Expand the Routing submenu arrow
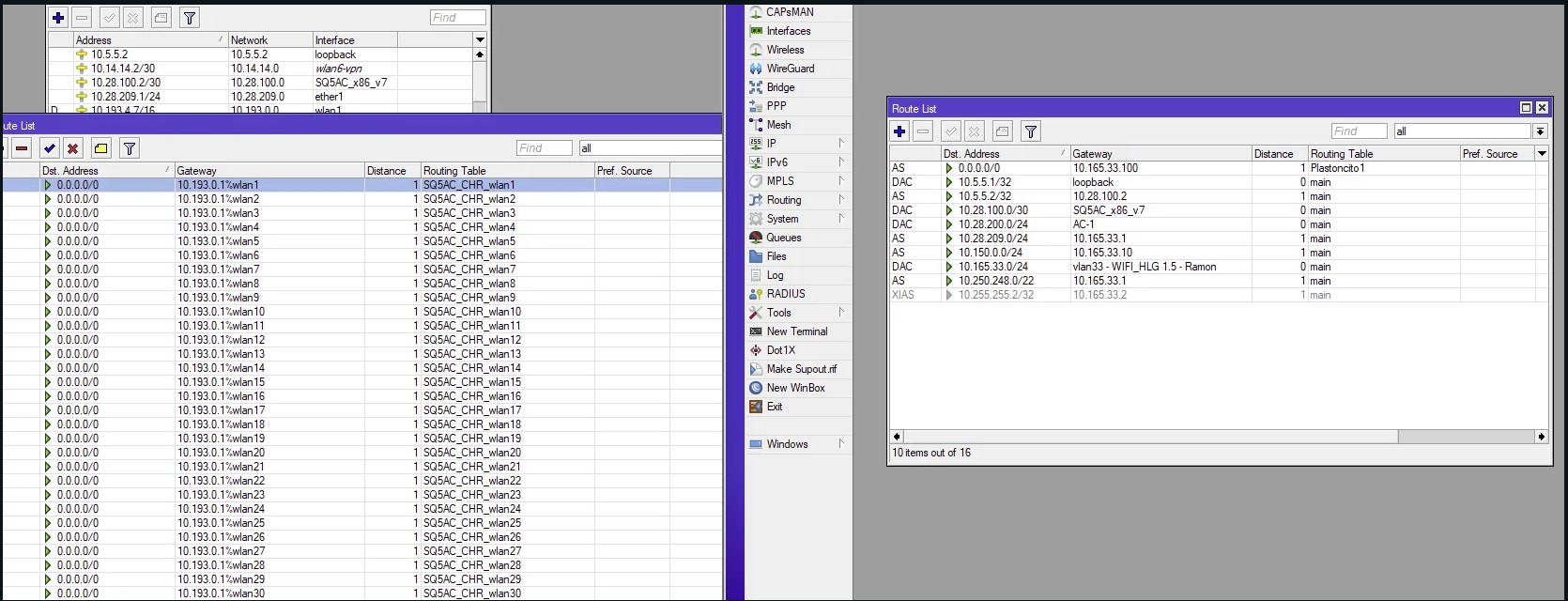The width and height of the screenshot is (1568, 601). pos(841,200)
